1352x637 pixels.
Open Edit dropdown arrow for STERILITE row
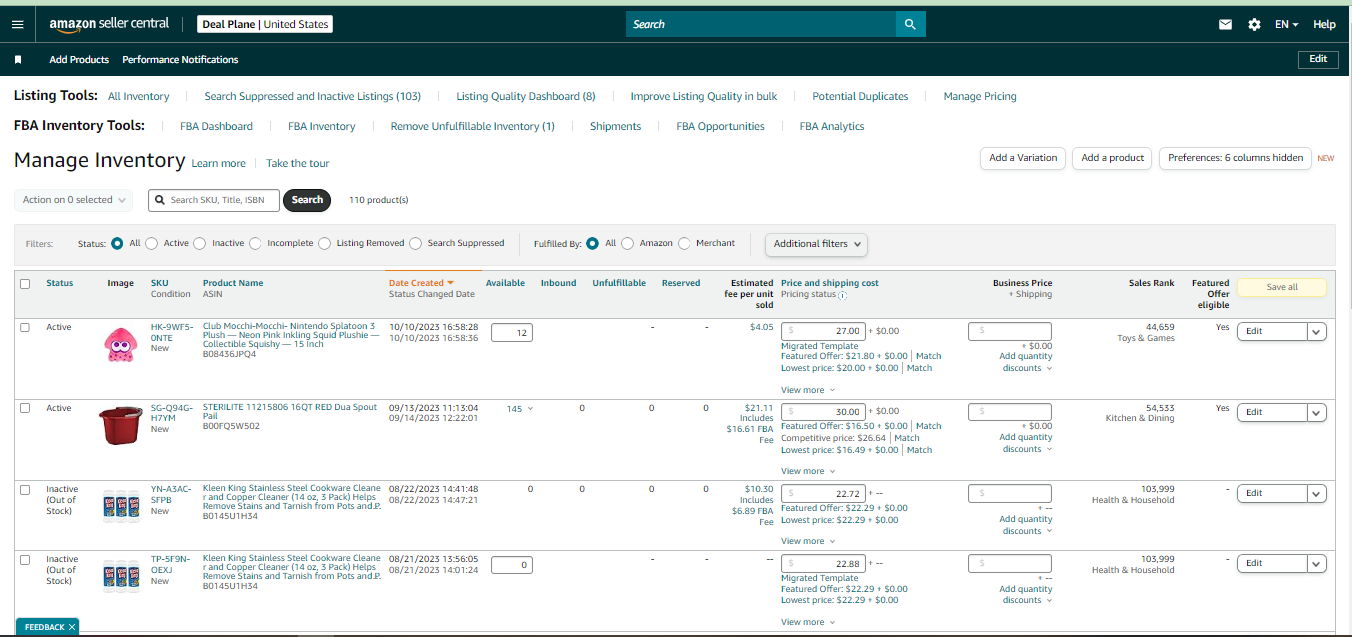tap(1317, 412)
